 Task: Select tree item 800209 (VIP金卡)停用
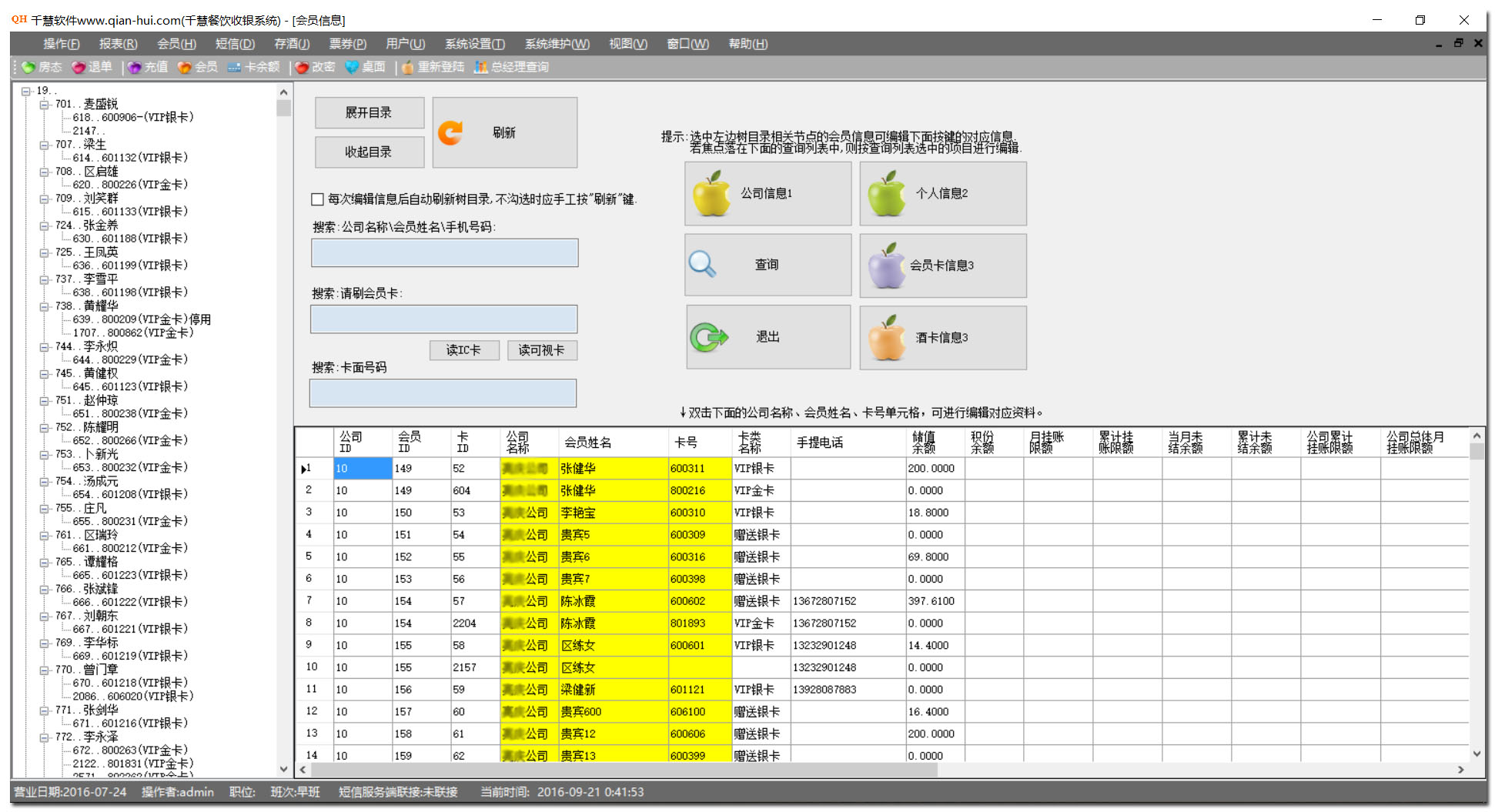tap(142, 319)
